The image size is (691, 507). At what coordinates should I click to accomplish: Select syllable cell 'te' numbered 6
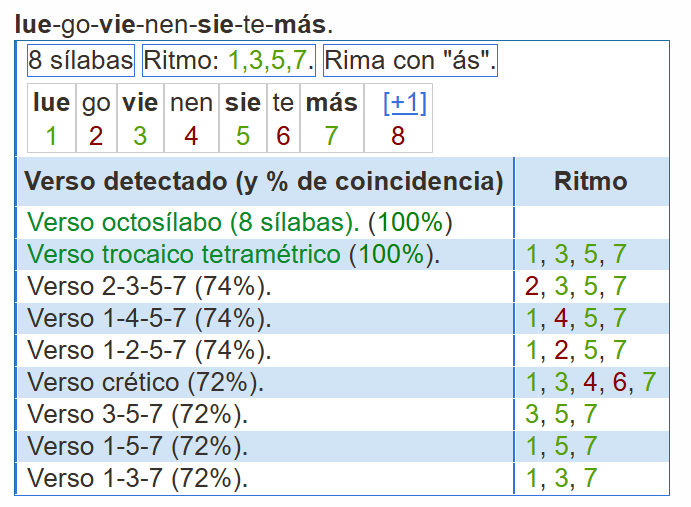283,118
